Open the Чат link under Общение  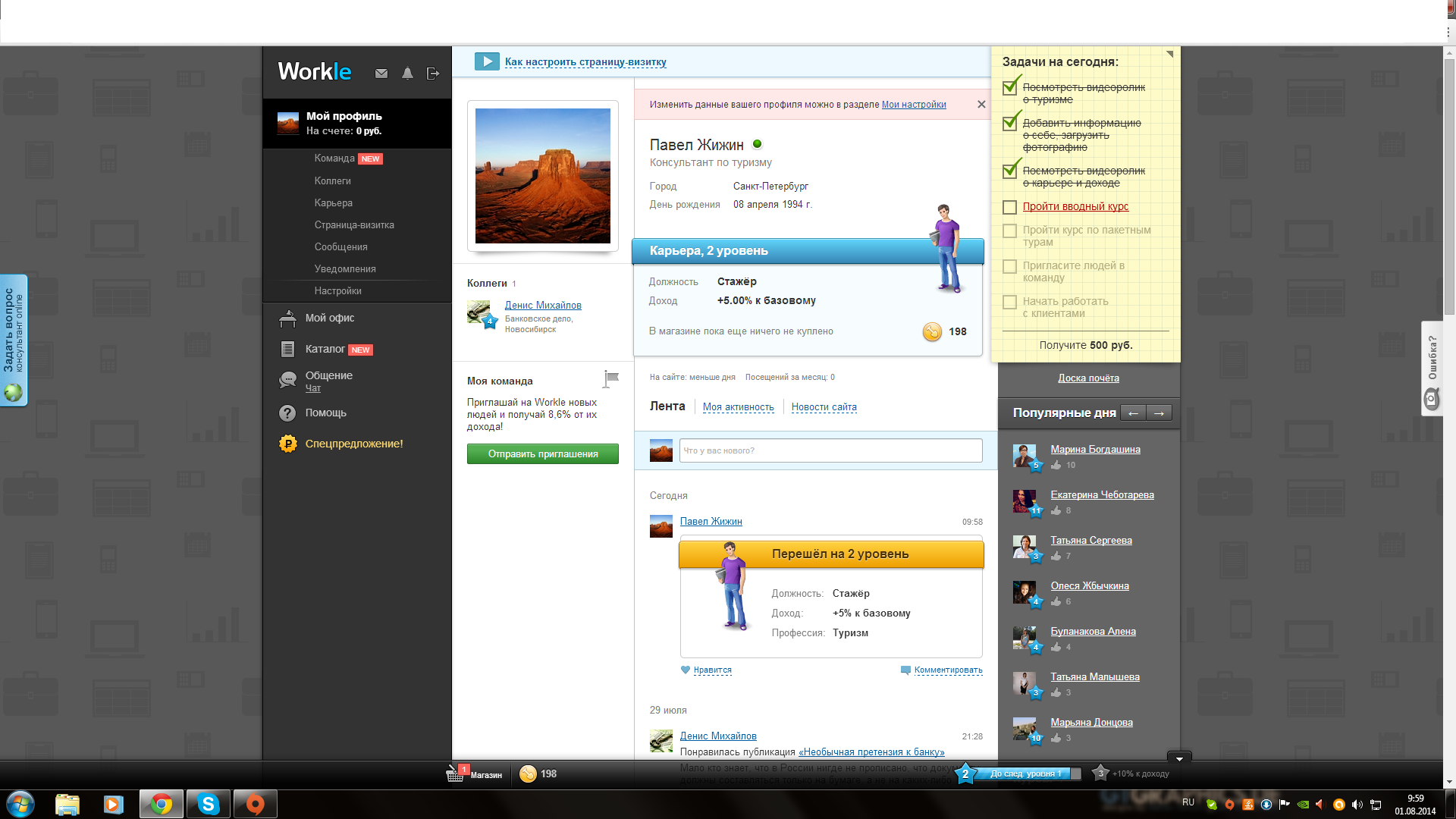(x=313, y=388)
